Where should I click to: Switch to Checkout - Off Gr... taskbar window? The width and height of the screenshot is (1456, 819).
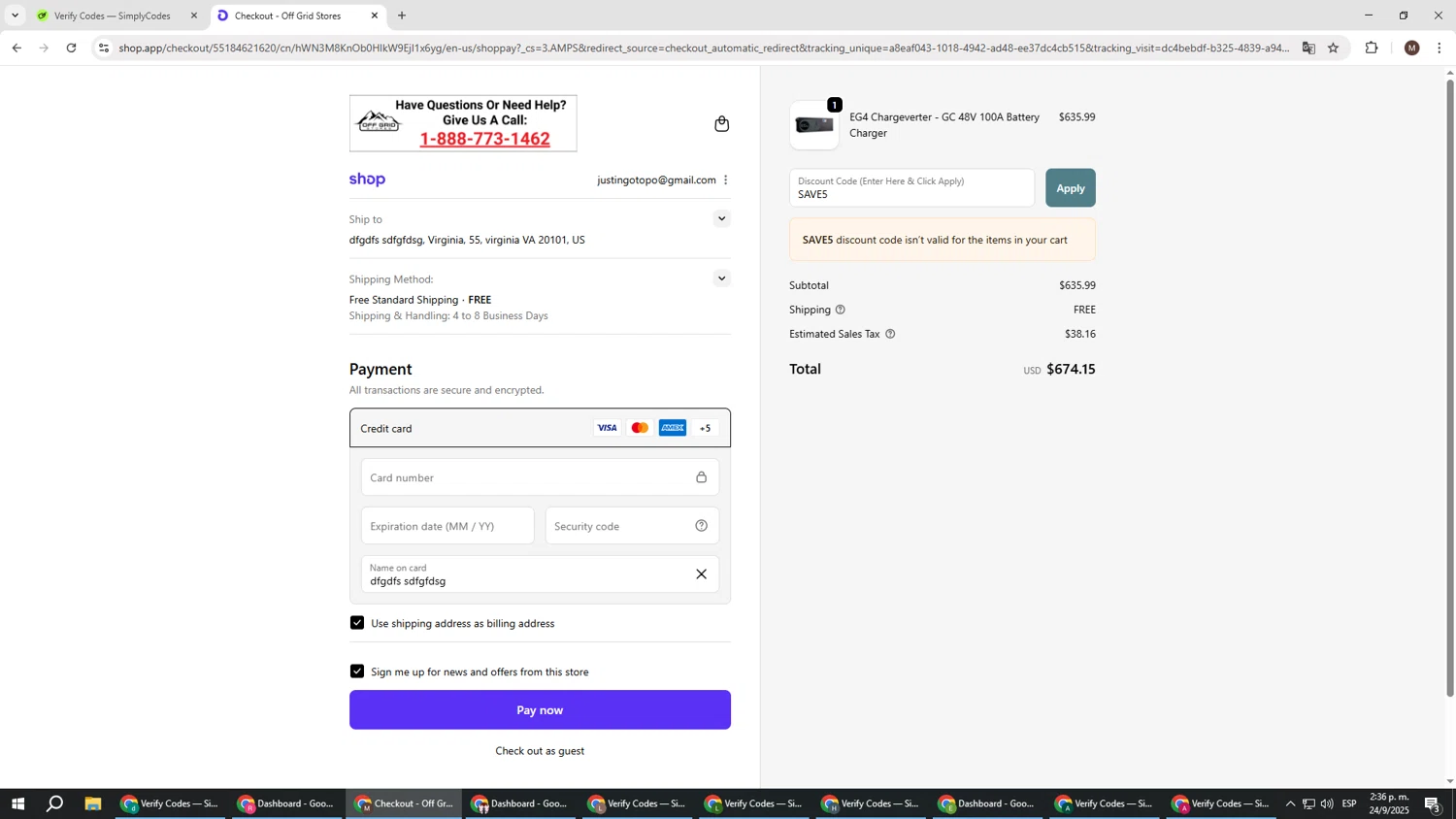pyautogui.click(x=404, y=803)
